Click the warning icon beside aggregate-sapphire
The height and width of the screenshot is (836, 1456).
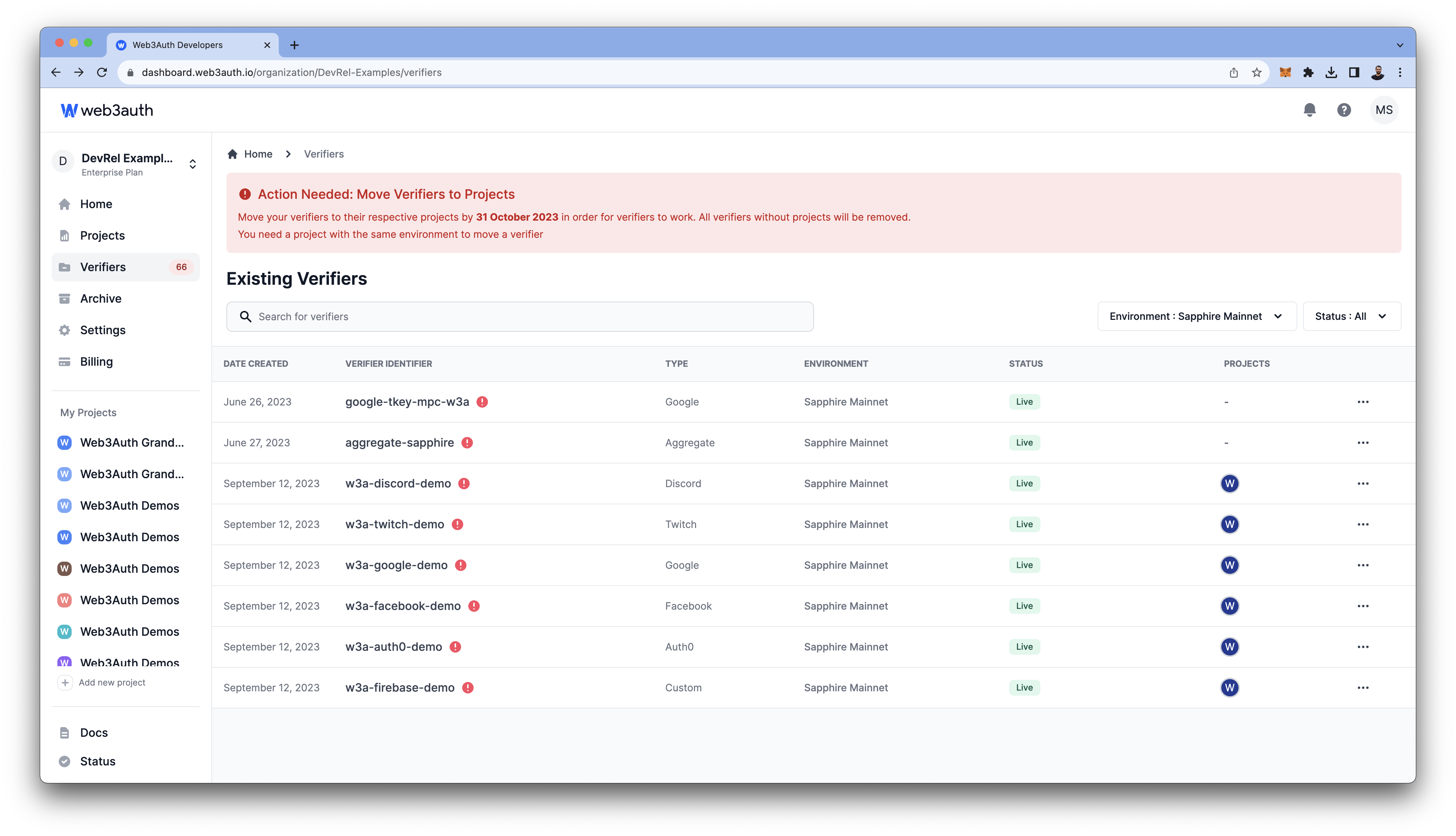(x=467, y=443)
